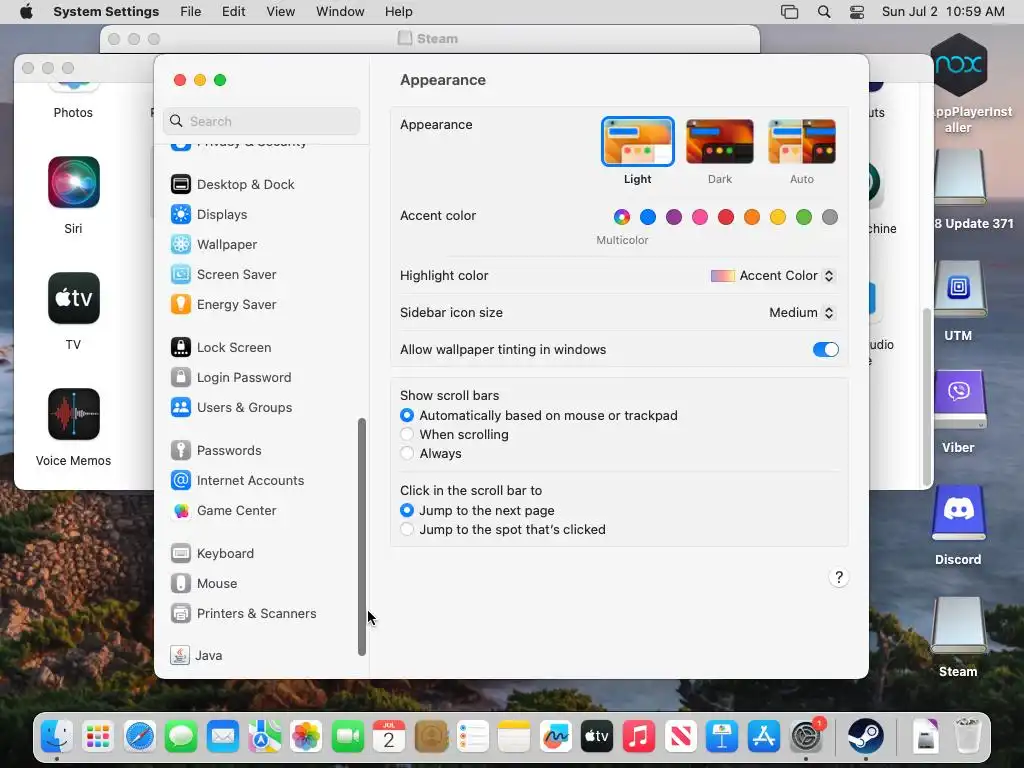The width and height of the screenshot is (1024, 768).
Task: Choose the orange accent color
Action: coord(752,217)
